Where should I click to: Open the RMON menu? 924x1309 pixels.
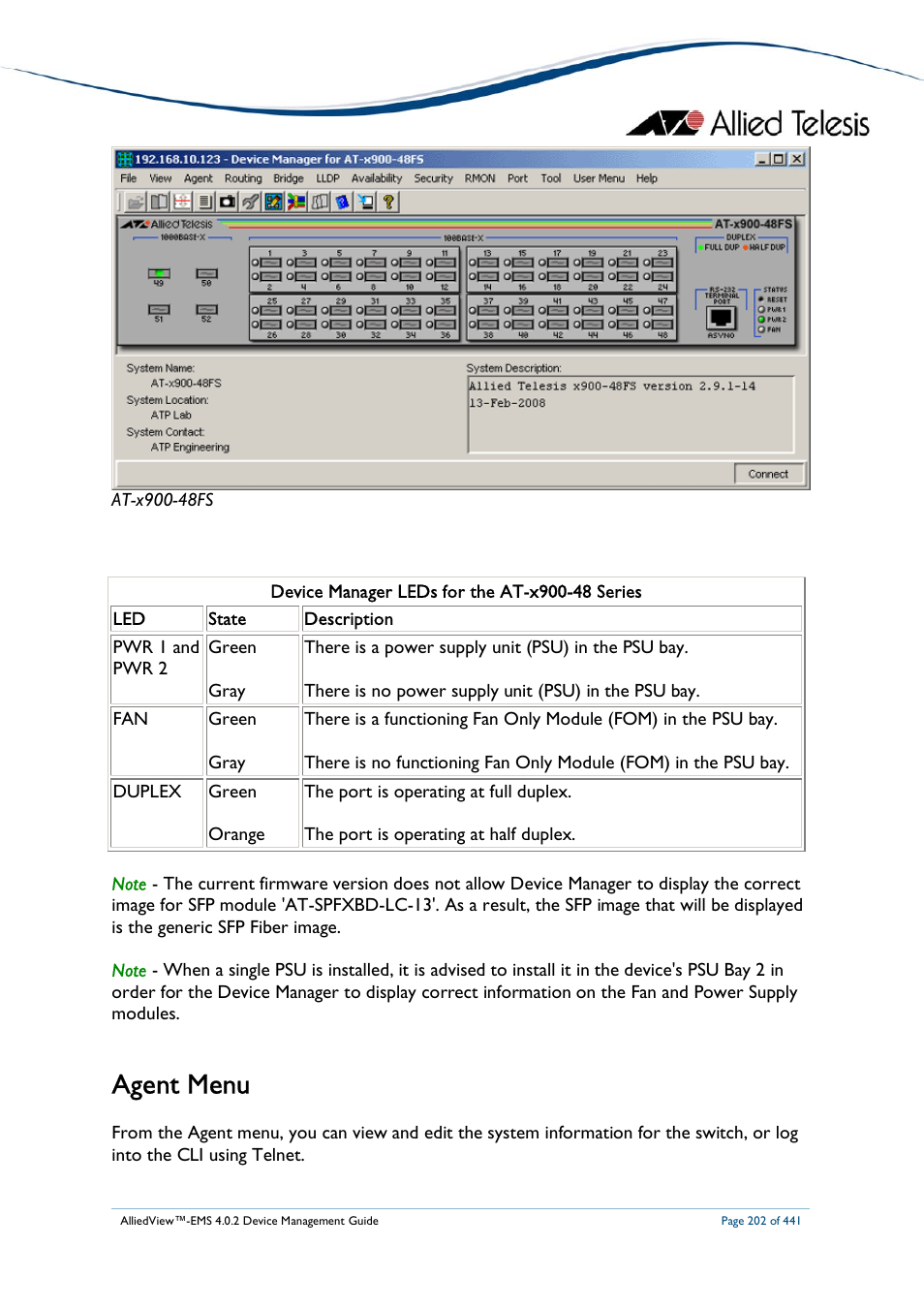(x=479, y=178)
